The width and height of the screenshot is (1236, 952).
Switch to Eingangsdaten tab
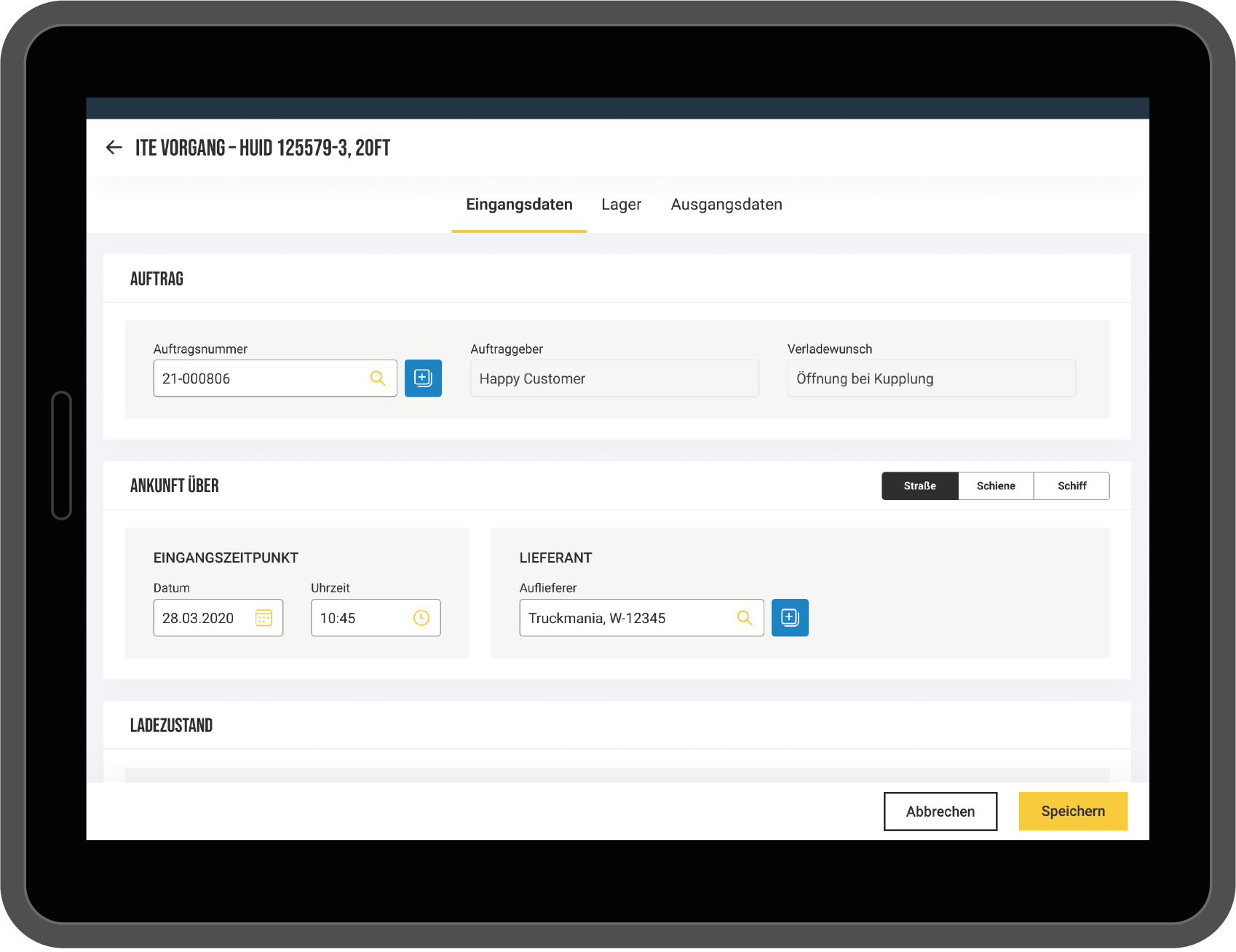519,205
